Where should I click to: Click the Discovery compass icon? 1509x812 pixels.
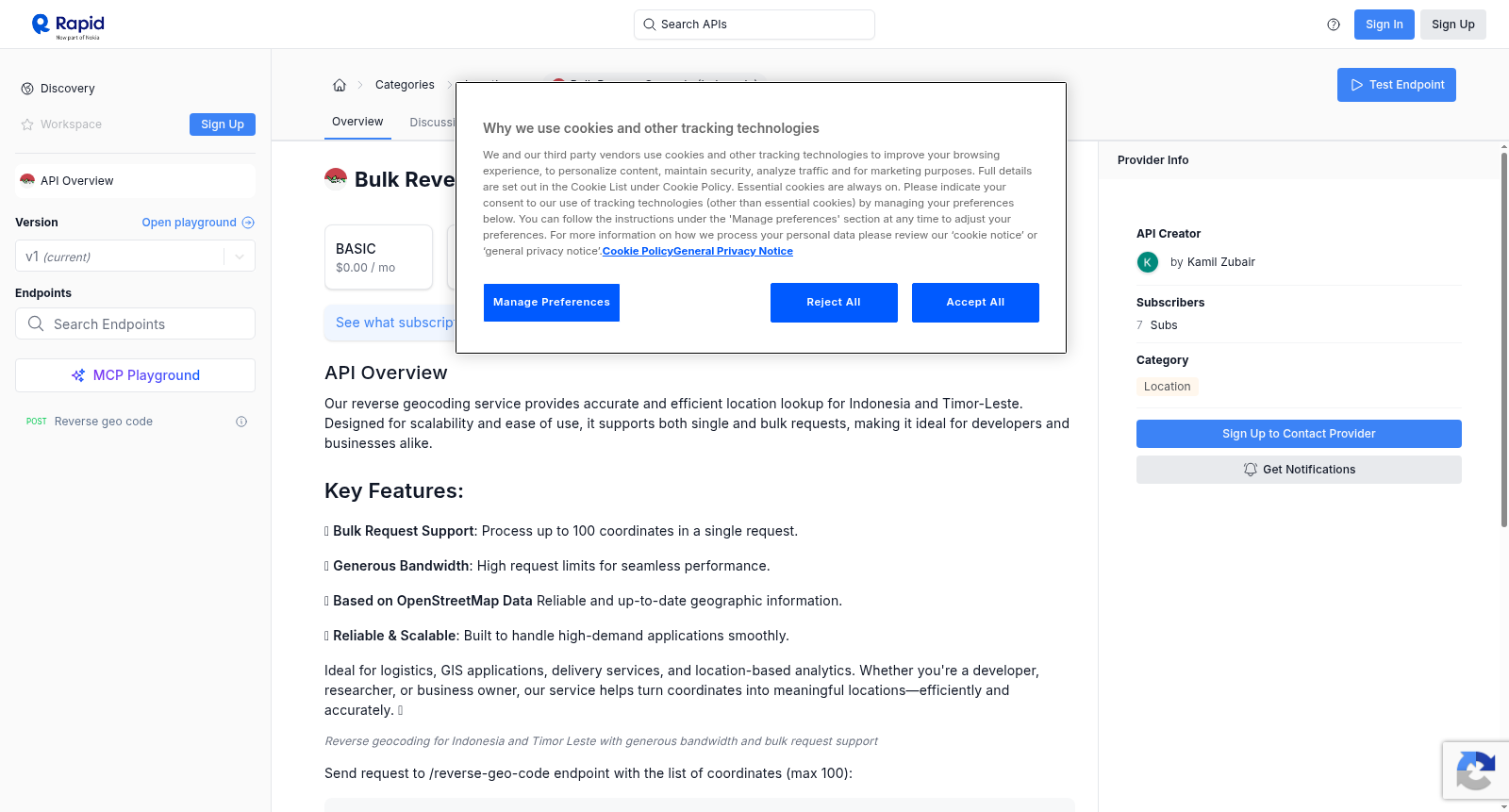click(27, 89)
